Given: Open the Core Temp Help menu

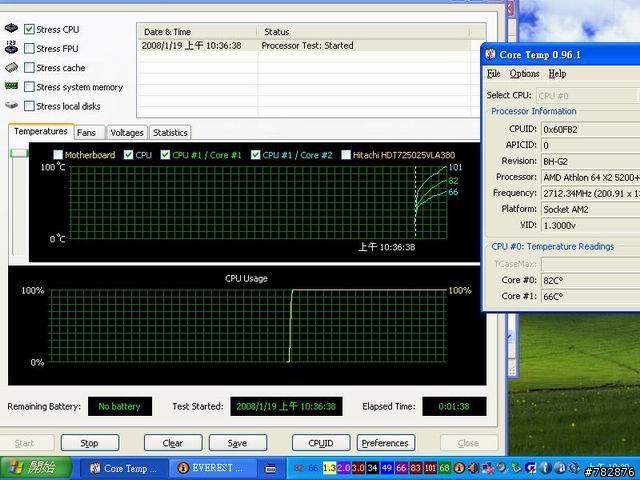Looking at the screenshot, I should point(557,74).
